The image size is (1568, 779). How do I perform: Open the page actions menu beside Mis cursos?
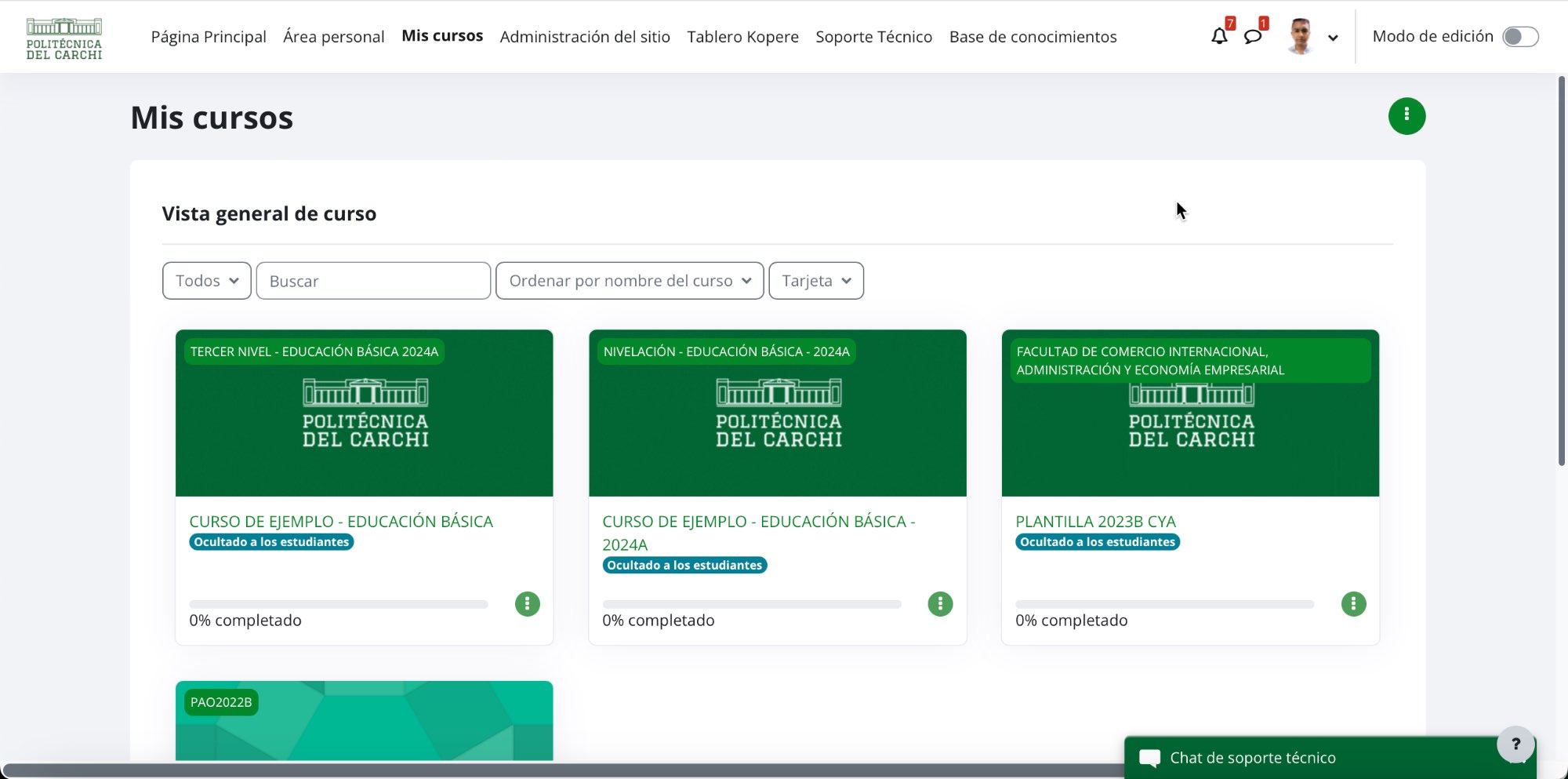click(x=1406, y=115)
